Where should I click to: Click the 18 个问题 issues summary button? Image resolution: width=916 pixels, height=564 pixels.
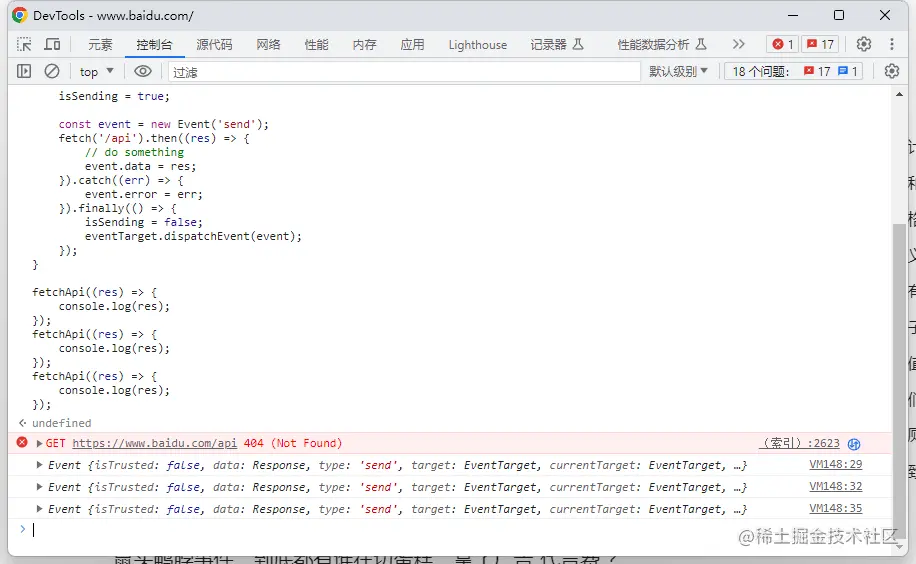794,71
